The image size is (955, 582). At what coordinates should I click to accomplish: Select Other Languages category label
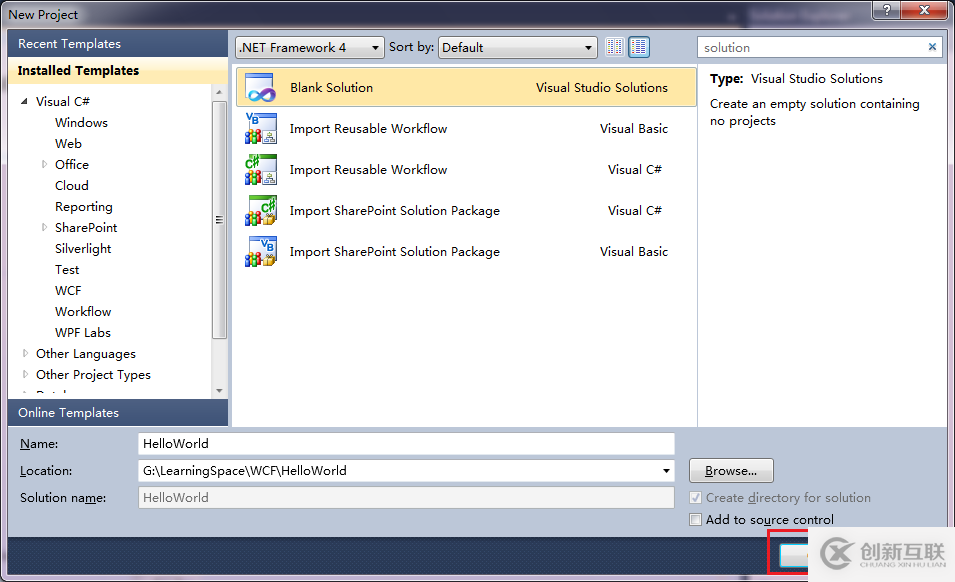(86, 354)
